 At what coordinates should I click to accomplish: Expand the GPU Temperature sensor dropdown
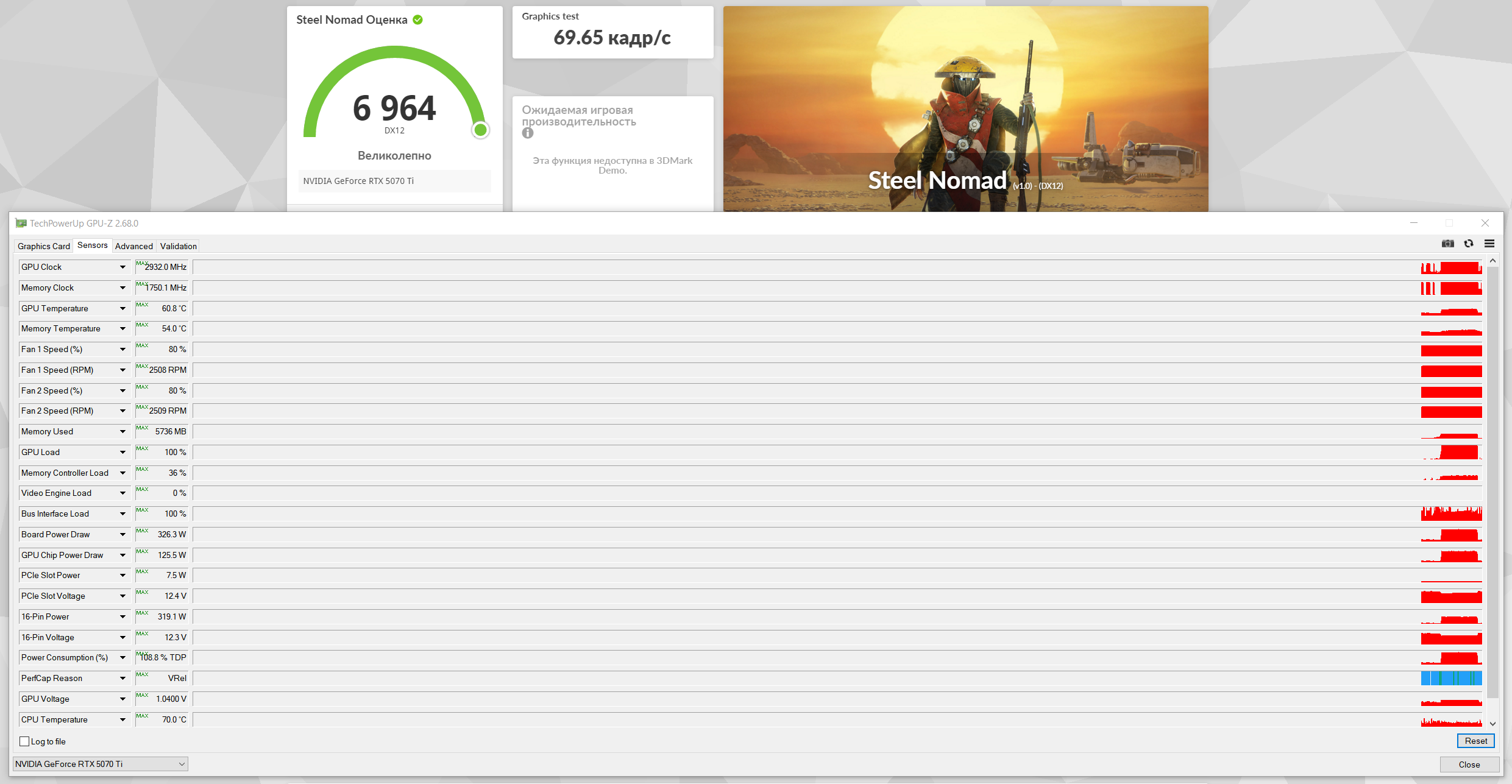(x=122, y=308)
